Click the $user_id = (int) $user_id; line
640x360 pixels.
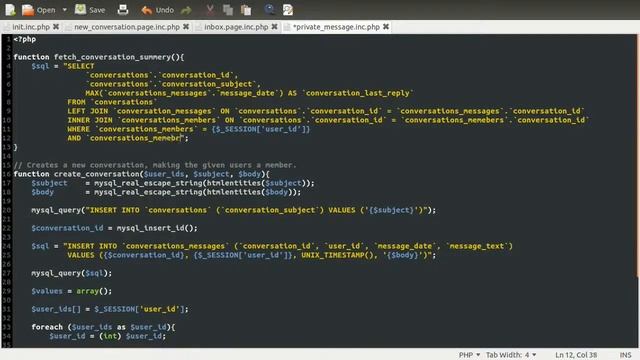pos(108,336)
